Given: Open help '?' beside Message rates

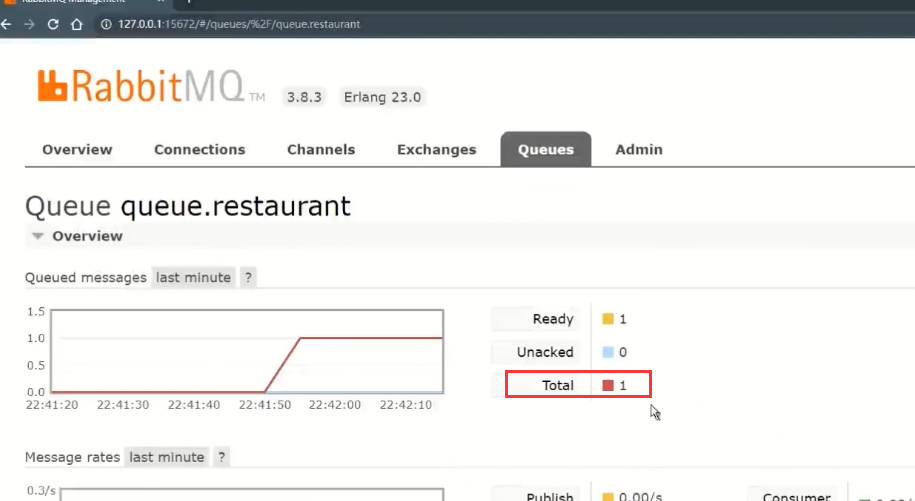Looking at the screenshot, I should pyautogui.click(x=222, y=457).
